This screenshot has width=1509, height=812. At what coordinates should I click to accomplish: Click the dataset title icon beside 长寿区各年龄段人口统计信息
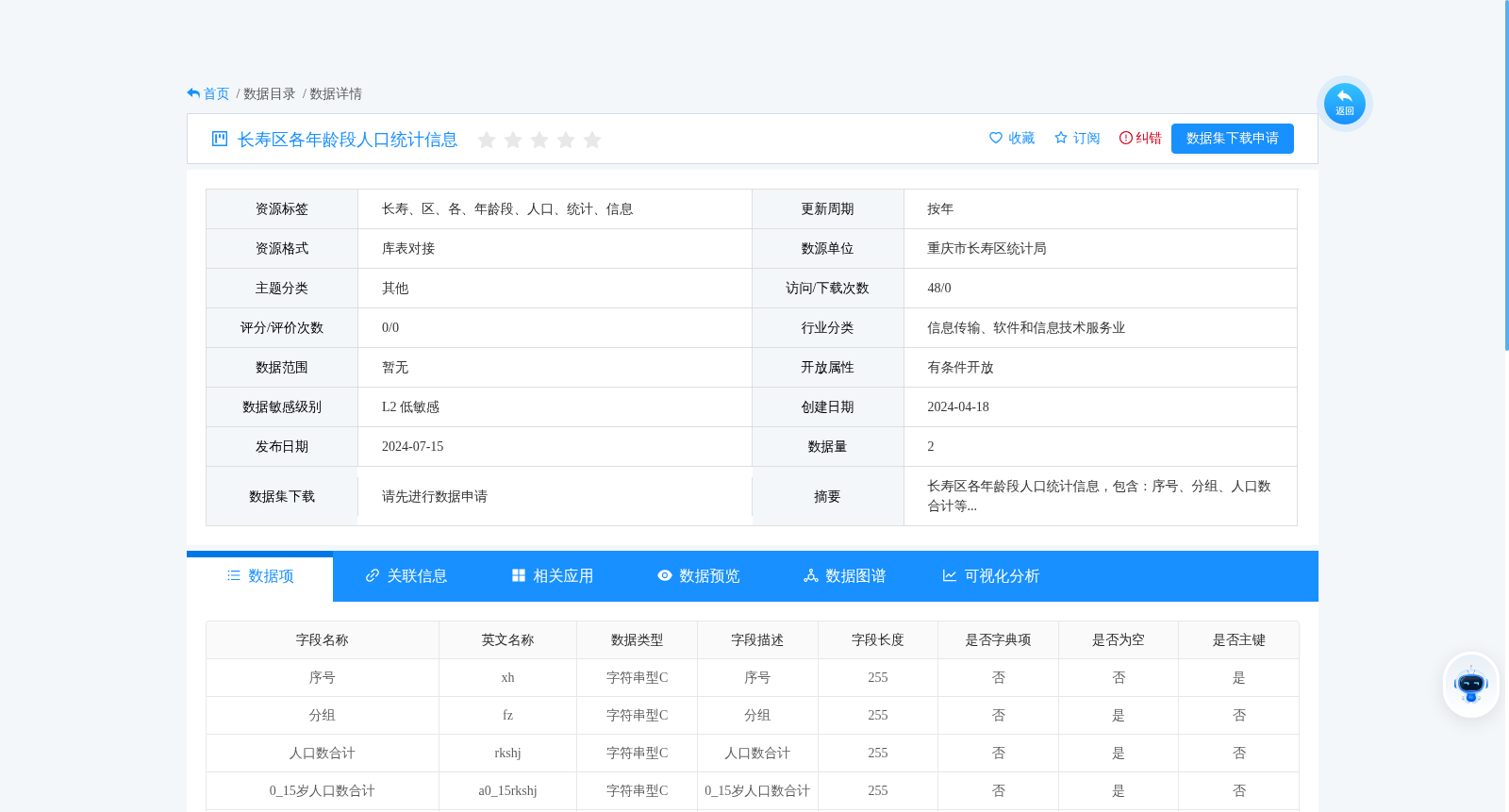click(220, 139)
